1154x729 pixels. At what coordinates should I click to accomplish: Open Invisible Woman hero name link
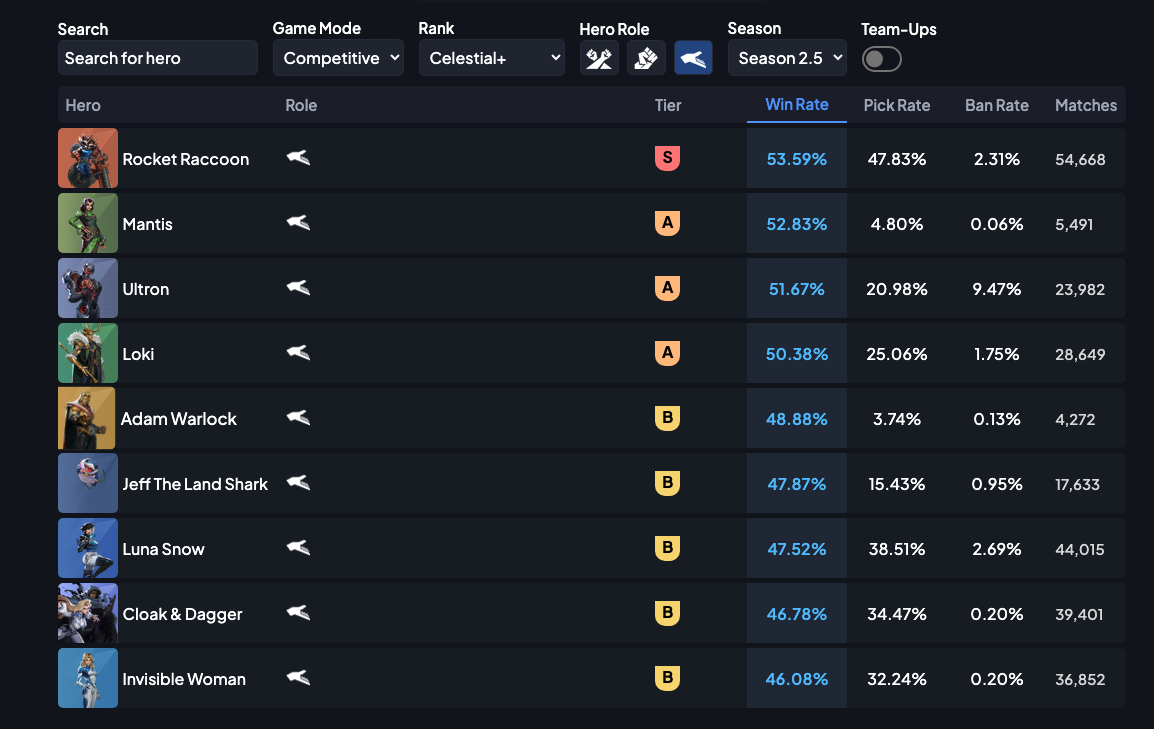(184, 679)
